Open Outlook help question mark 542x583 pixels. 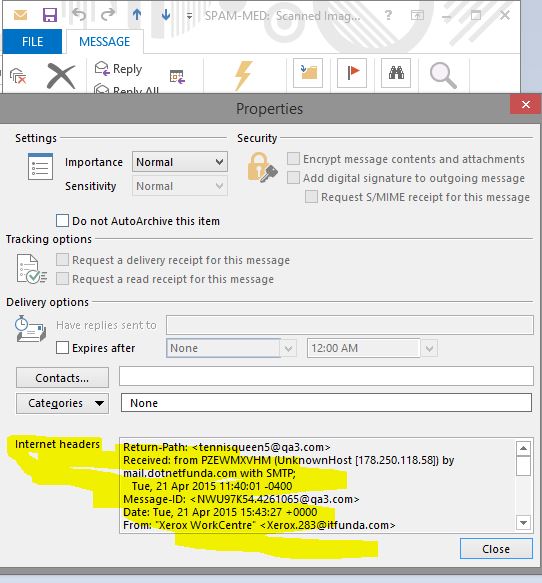(388, 15)
